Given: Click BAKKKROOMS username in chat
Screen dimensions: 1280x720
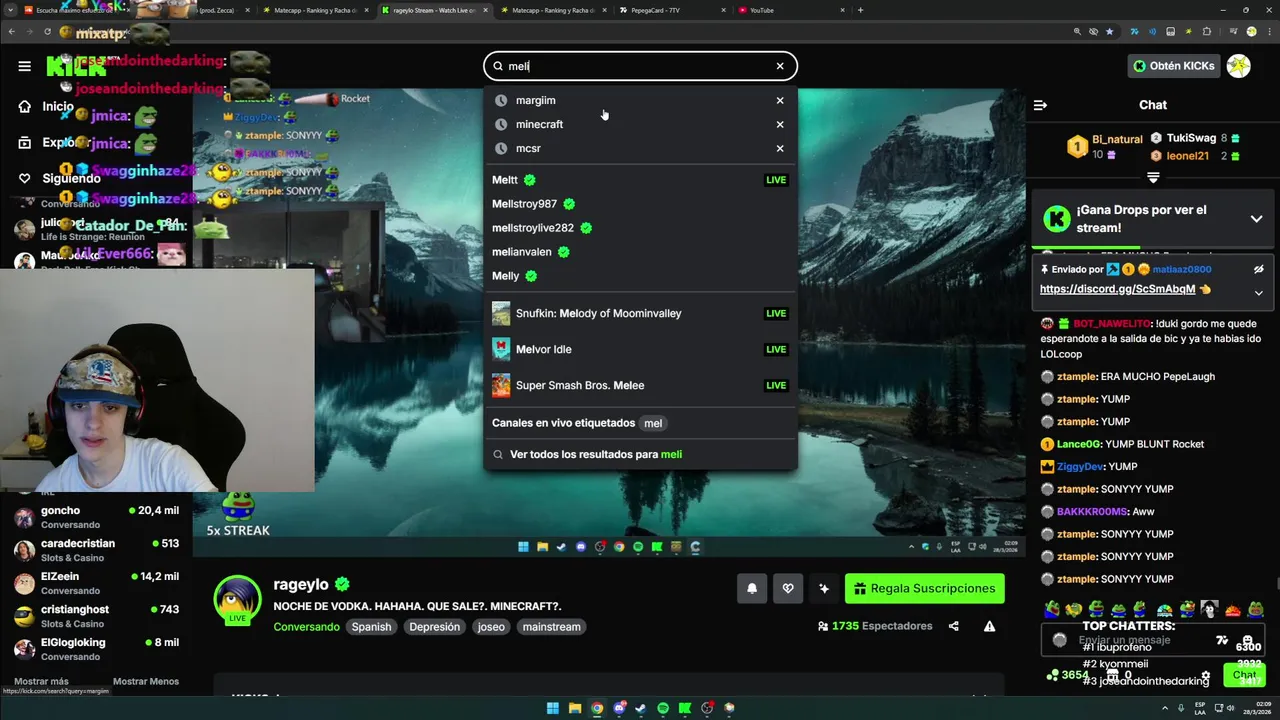Looking at the screenshot, I should (x=1092, y=511).
